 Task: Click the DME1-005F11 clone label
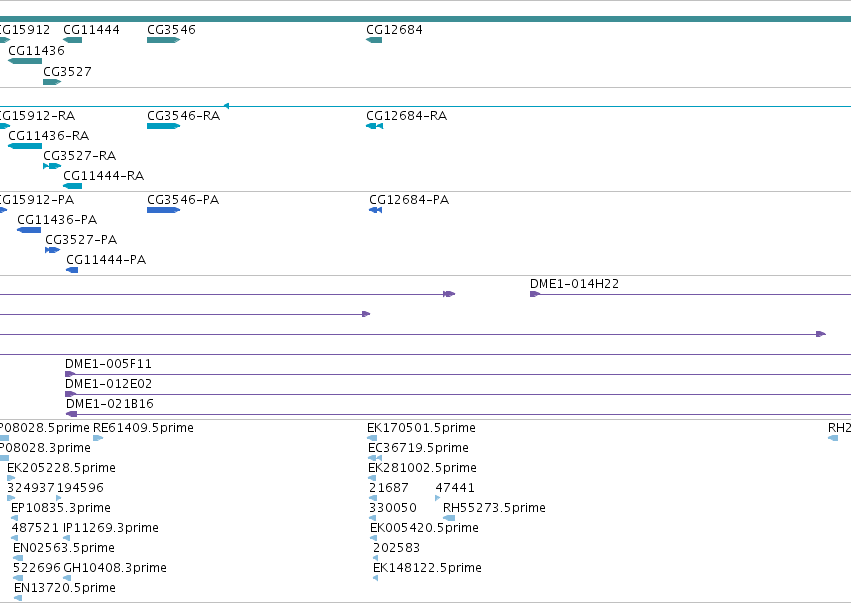coord(108,364)
